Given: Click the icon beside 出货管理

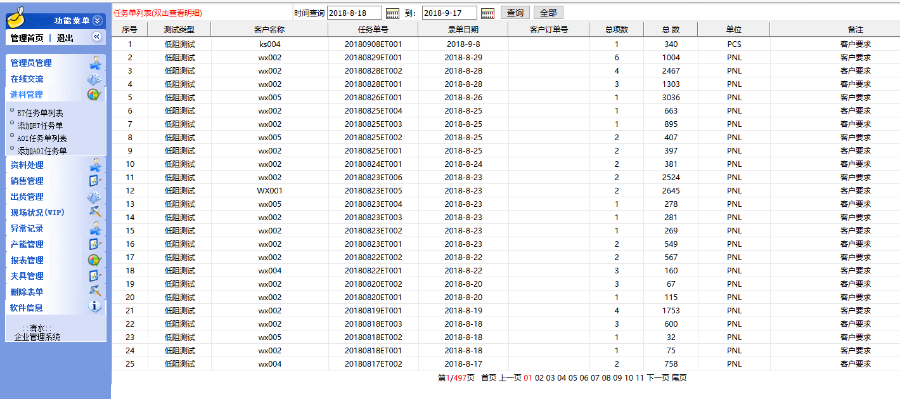Looking at the screenshot, I should click(95, 197).
